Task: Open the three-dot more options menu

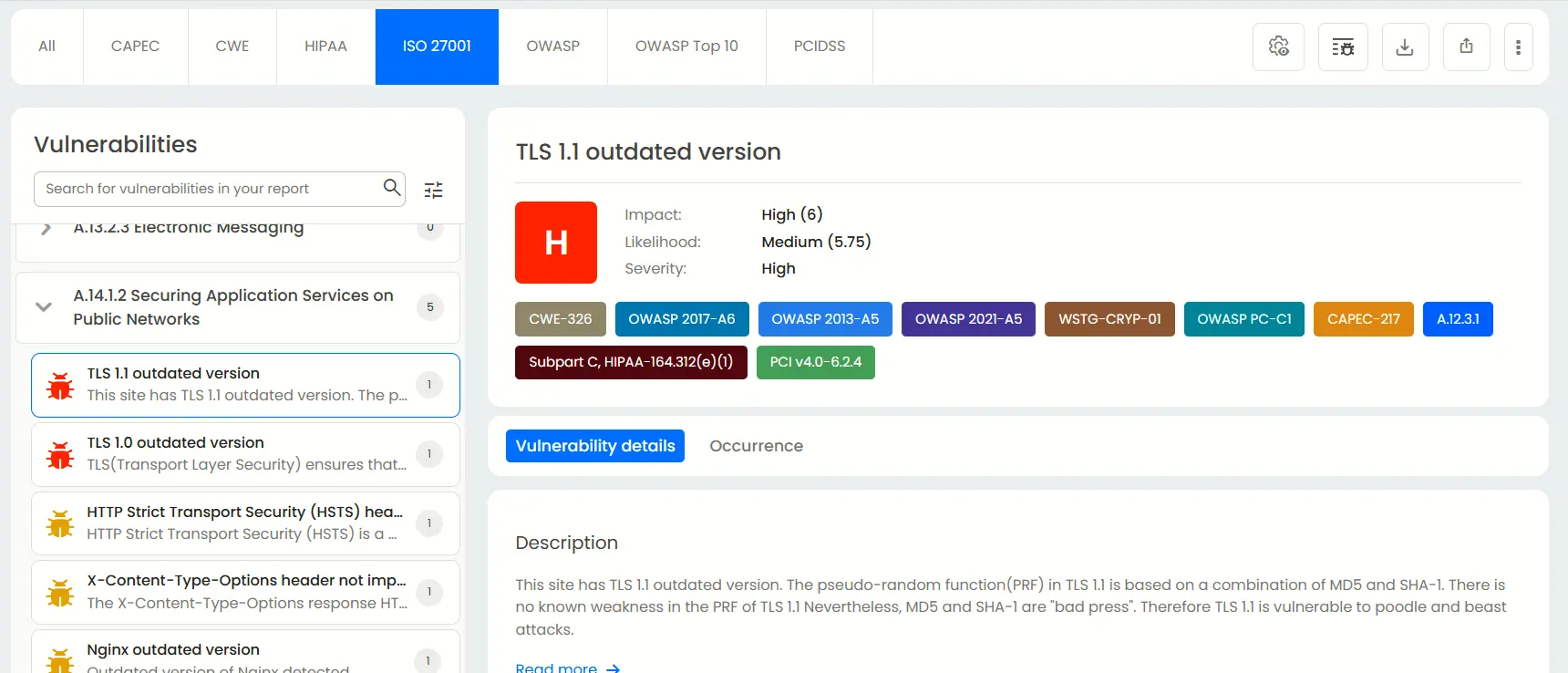Action: click(x=1518, y=47)
